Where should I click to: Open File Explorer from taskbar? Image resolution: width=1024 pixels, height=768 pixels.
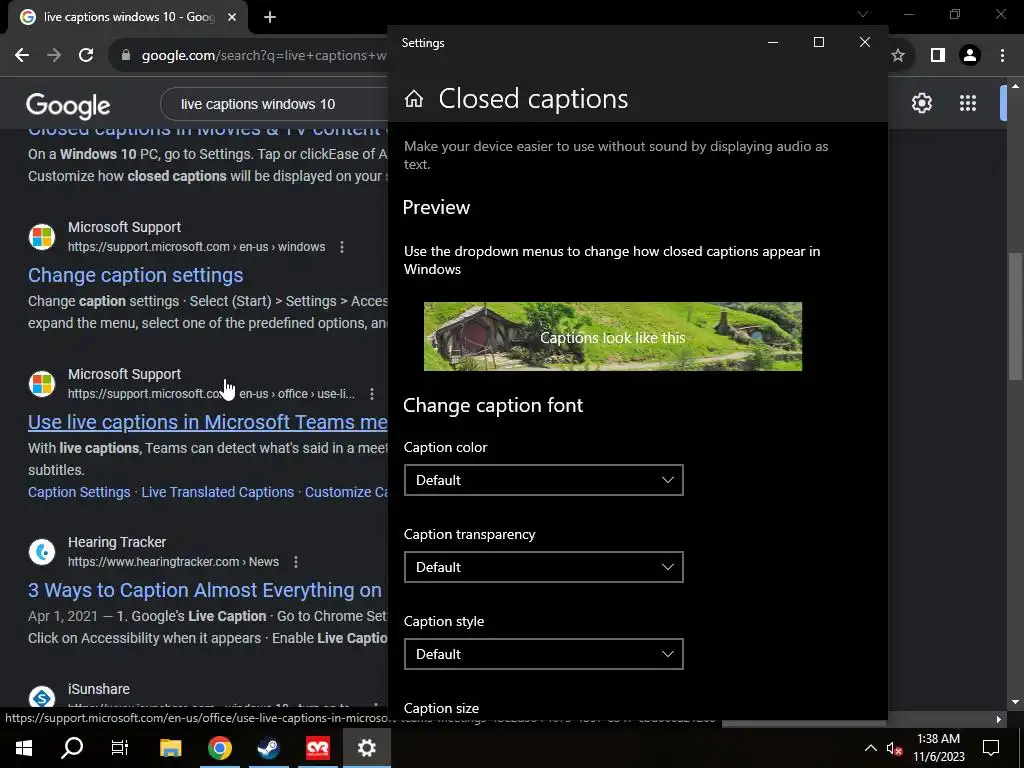pyautogui.click(x=170, y=748)
